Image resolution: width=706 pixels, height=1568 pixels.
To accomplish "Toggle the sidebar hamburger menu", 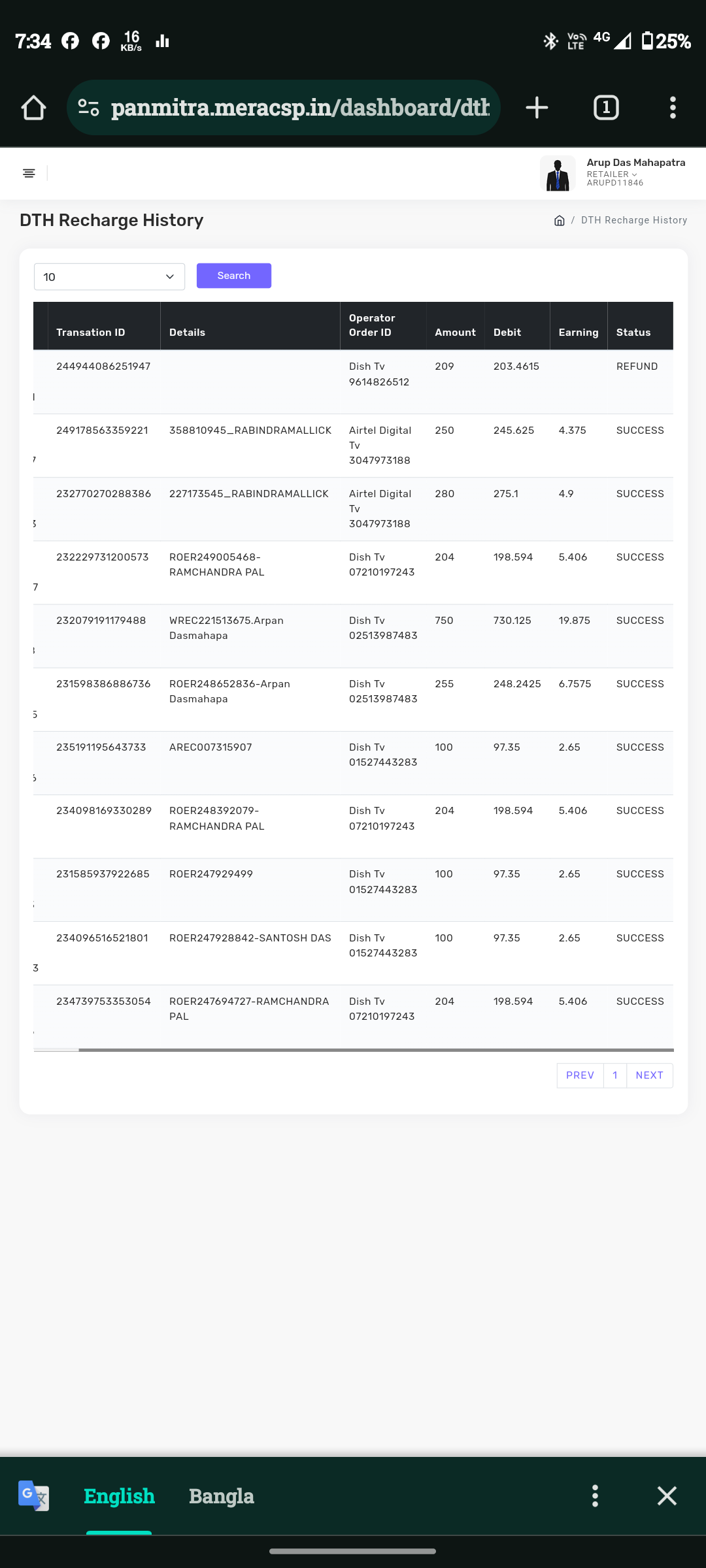I will (x=29, y=173).
